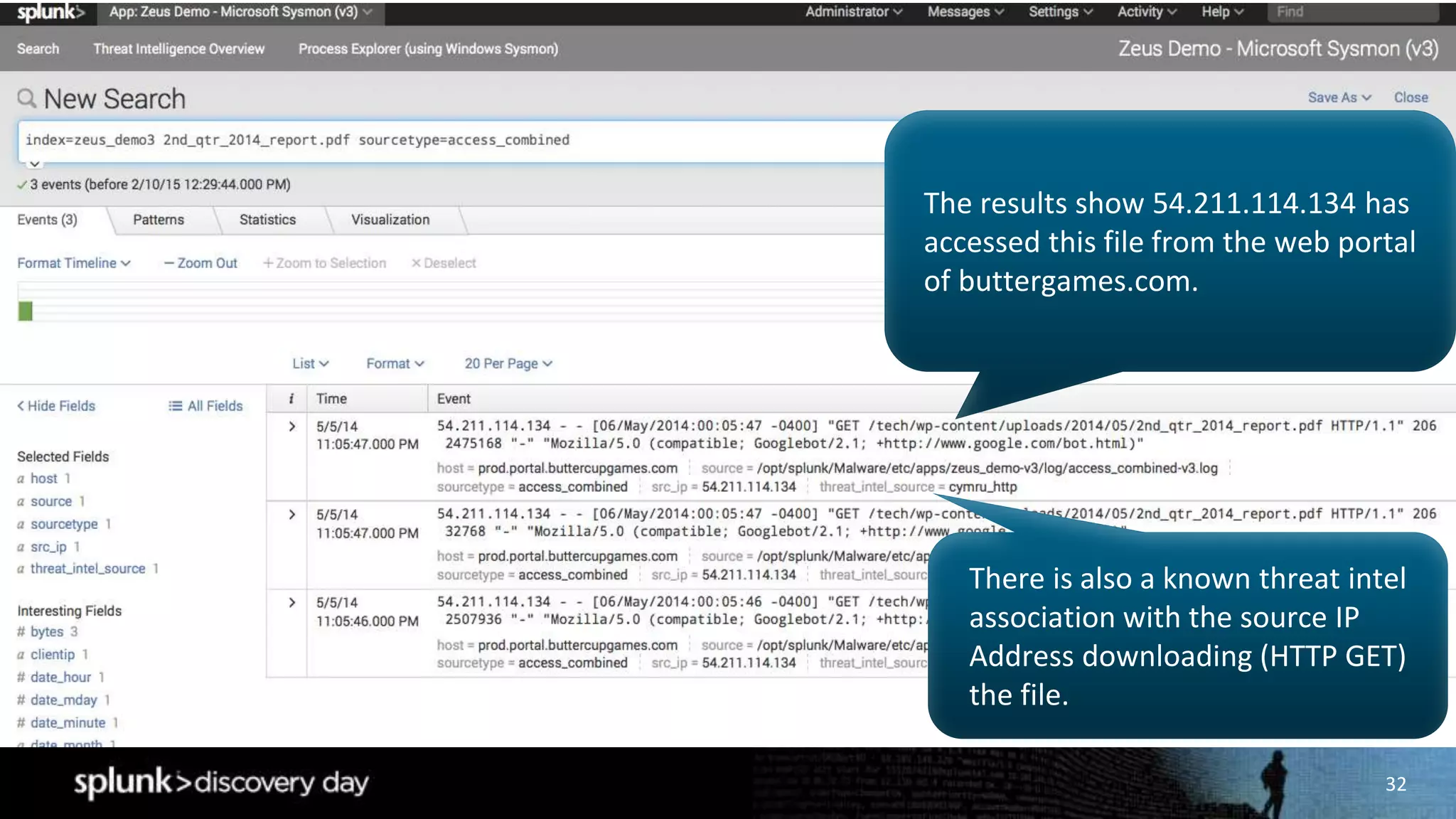This screenshot has width=1456, height=819.
Task: Click third event's host value prod.portal.buttercupgames.com
Action: pos(577,646)
